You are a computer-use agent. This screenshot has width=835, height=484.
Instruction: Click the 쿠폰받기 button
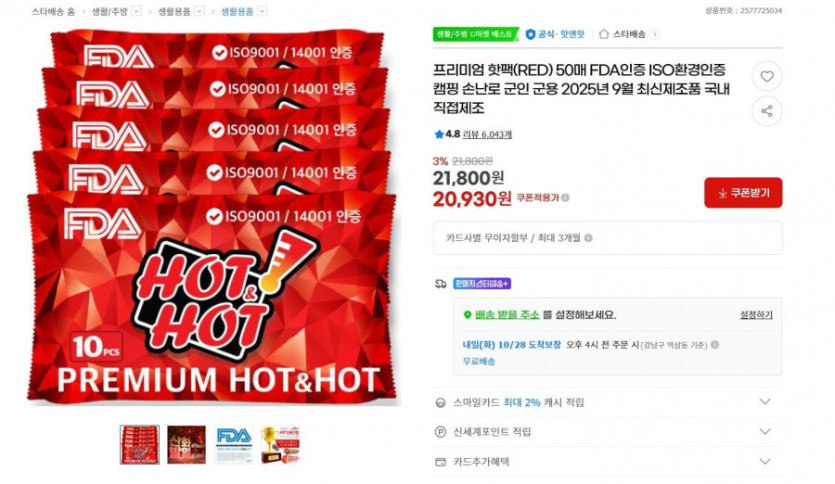tap(743, 193)
